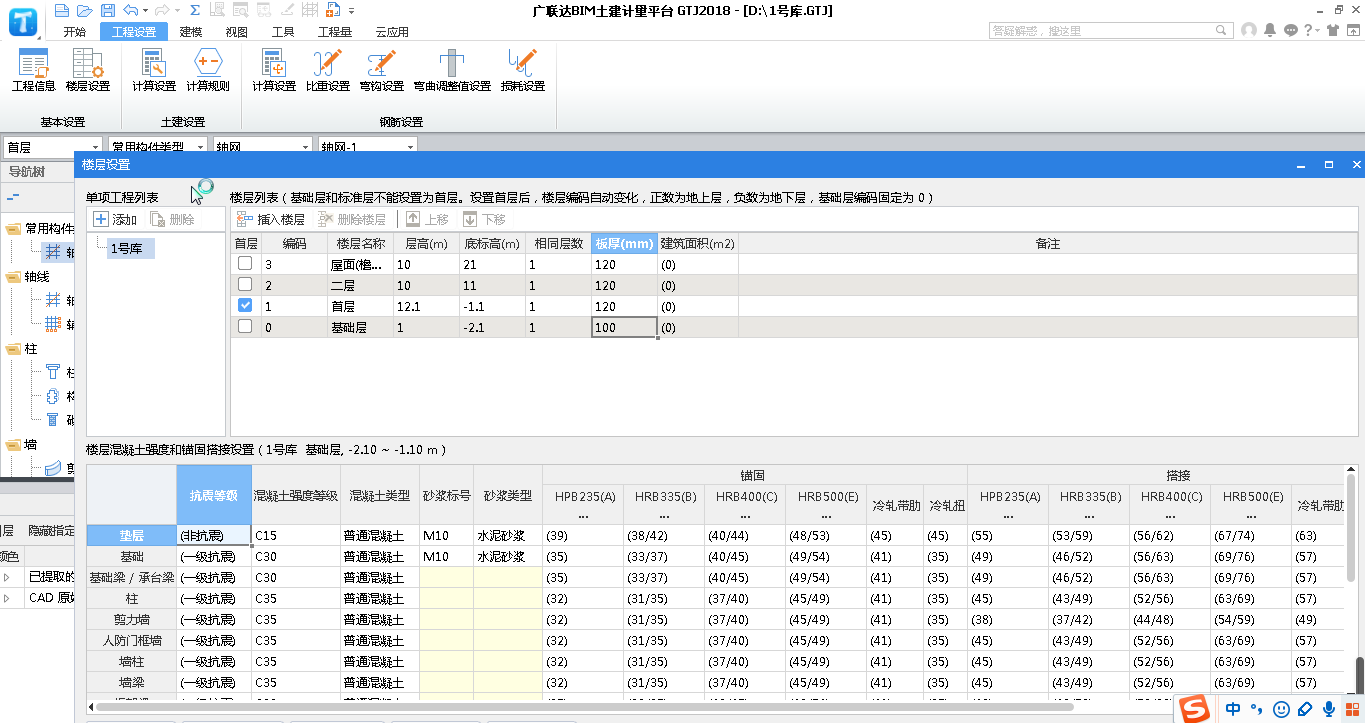This screenshot has height=723, width=1365.
Task: Open notifications bell icon
Action: 1270,30
